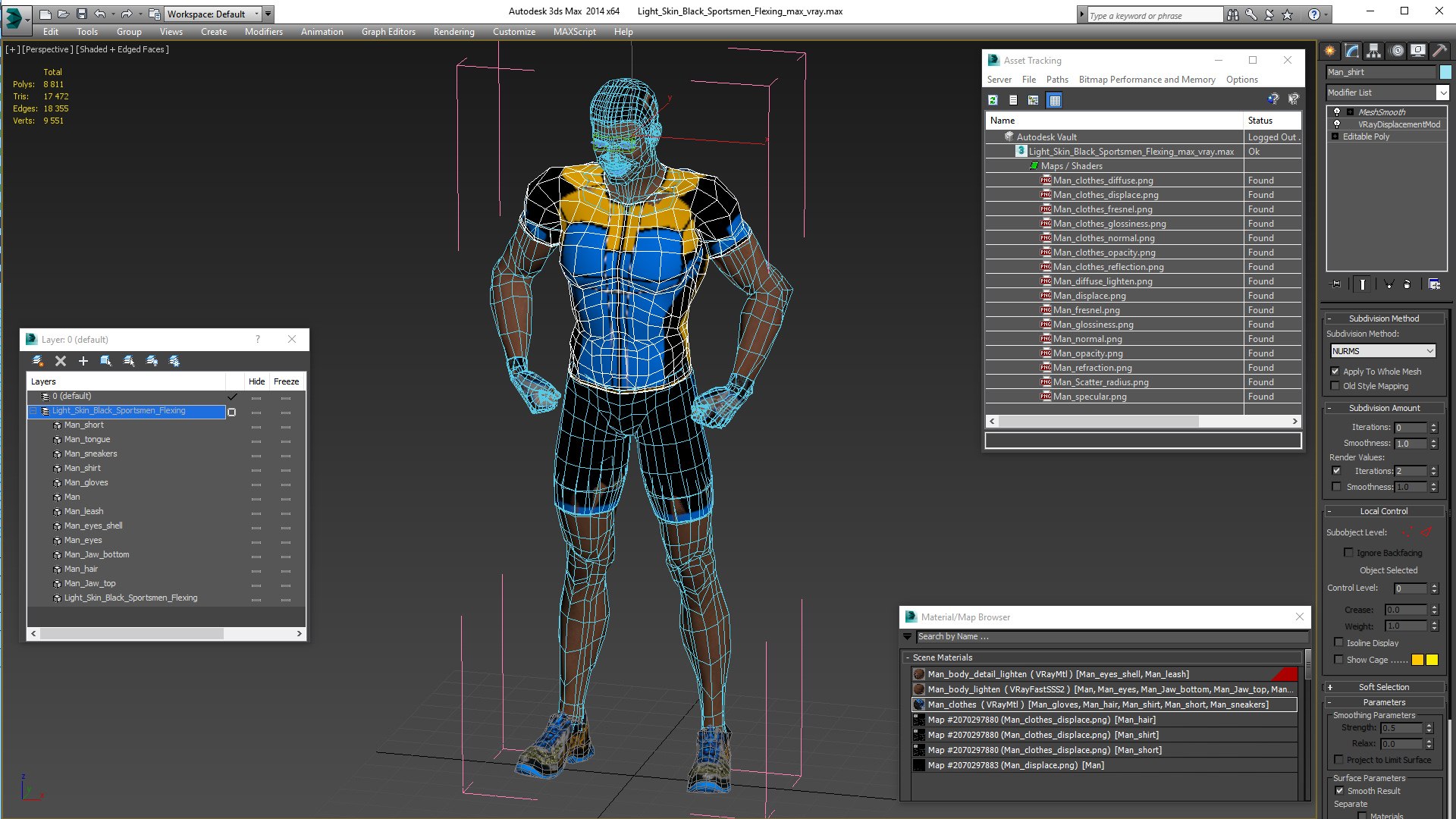This screenshot has height=819, width=1456.
Task: Open the Hierarchy command panel tab
Action: (1373, 51)
